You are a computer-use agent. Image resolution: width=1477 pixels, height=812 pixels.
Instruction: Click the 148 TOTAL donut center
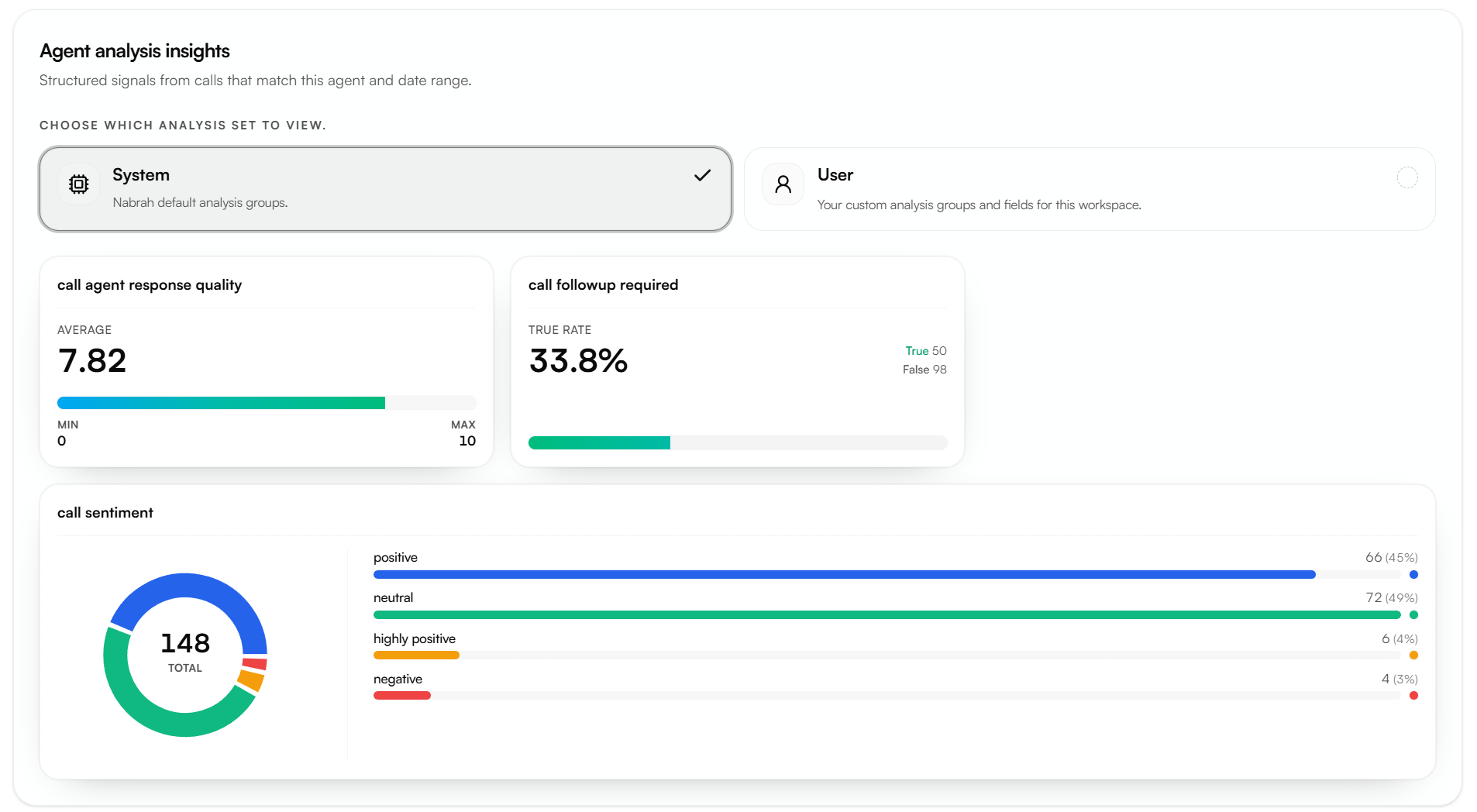coord(185,652)
